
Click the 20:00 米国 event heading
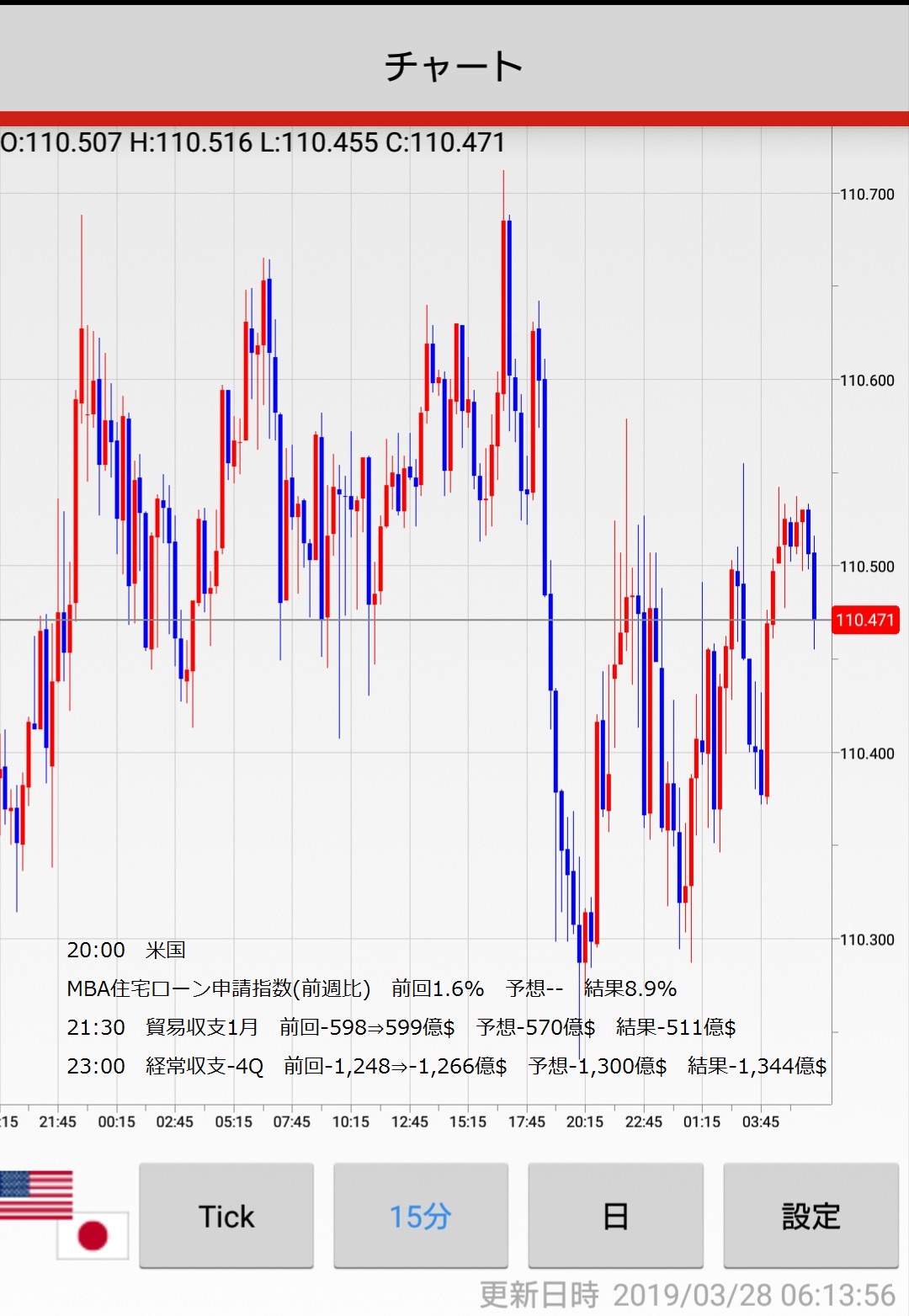click(126, 950)
